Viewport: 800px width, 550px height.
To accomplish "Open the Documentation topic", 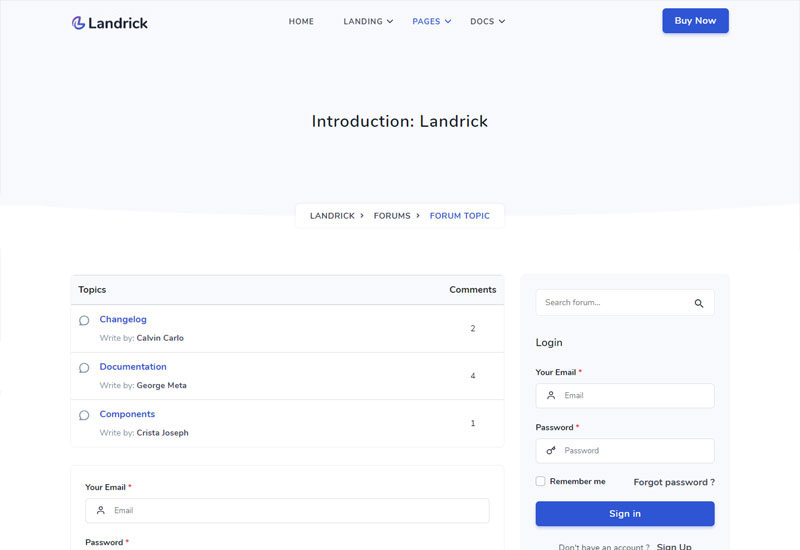I will point(133,367).
